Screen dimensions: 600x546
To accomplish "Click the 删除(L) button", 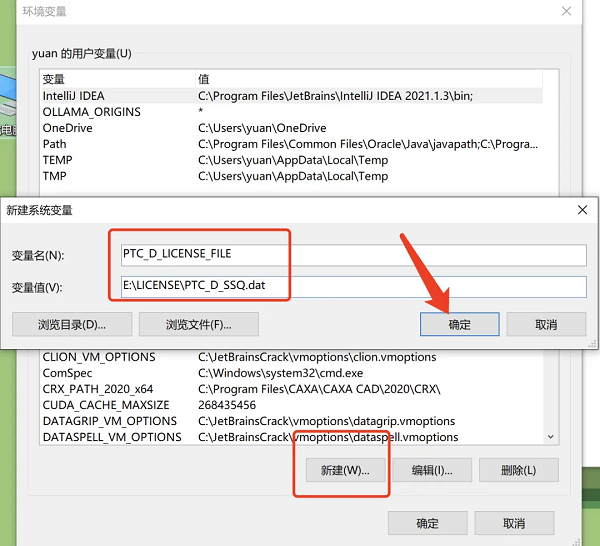I will click(x=517, y=470).
